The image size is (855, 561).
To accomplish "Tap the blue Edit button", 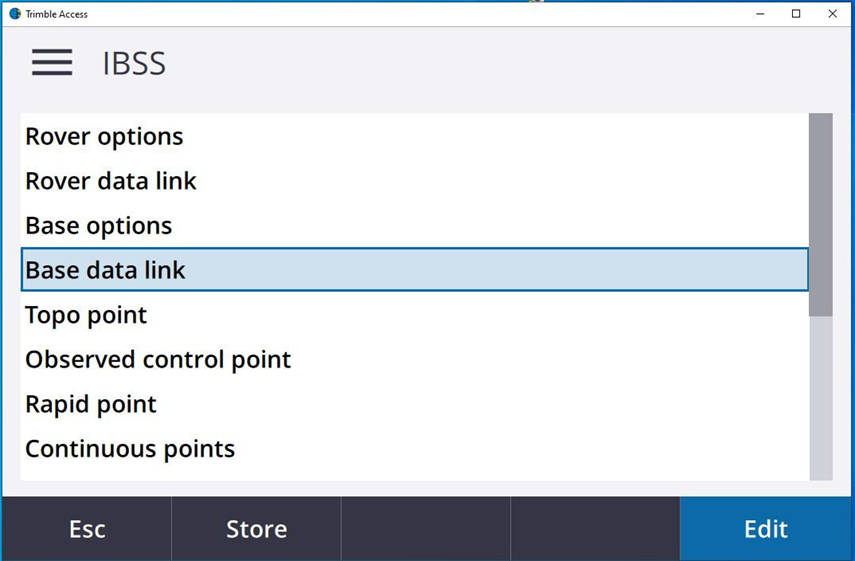I will pyautogui.click(x=766, y=529).
